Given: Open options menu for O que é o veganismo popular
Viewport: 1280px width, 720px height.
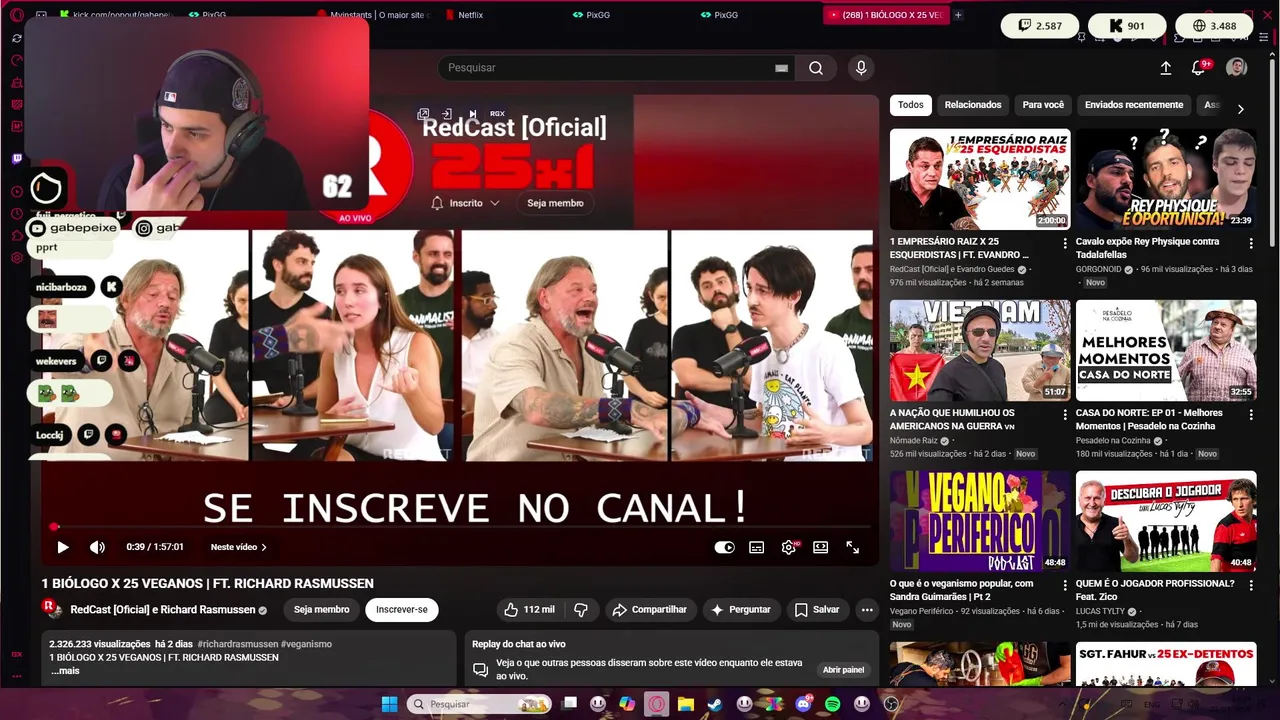Looking at the screenshot, I should tap(1064, 585).
